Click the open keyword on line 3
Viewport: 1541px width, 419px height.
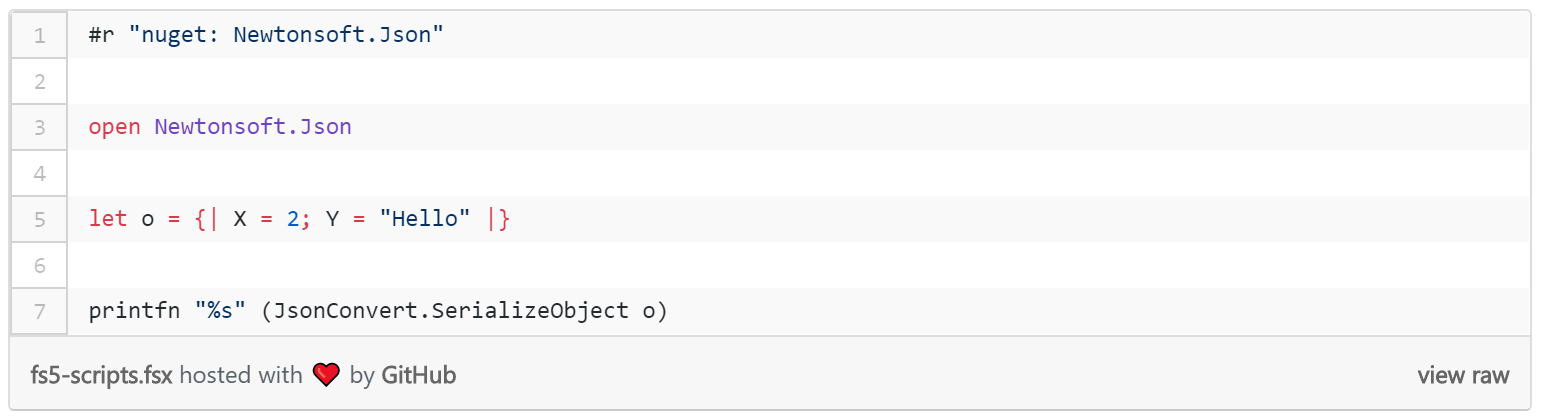(x=114, y=127)
